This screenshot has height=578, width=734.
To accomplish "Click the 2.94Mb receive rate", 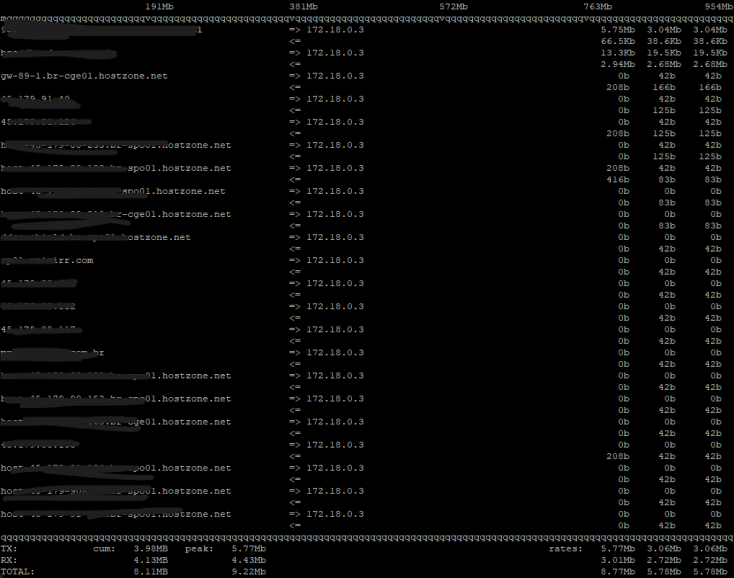I will pyautogui.click(x=618, y=64).
